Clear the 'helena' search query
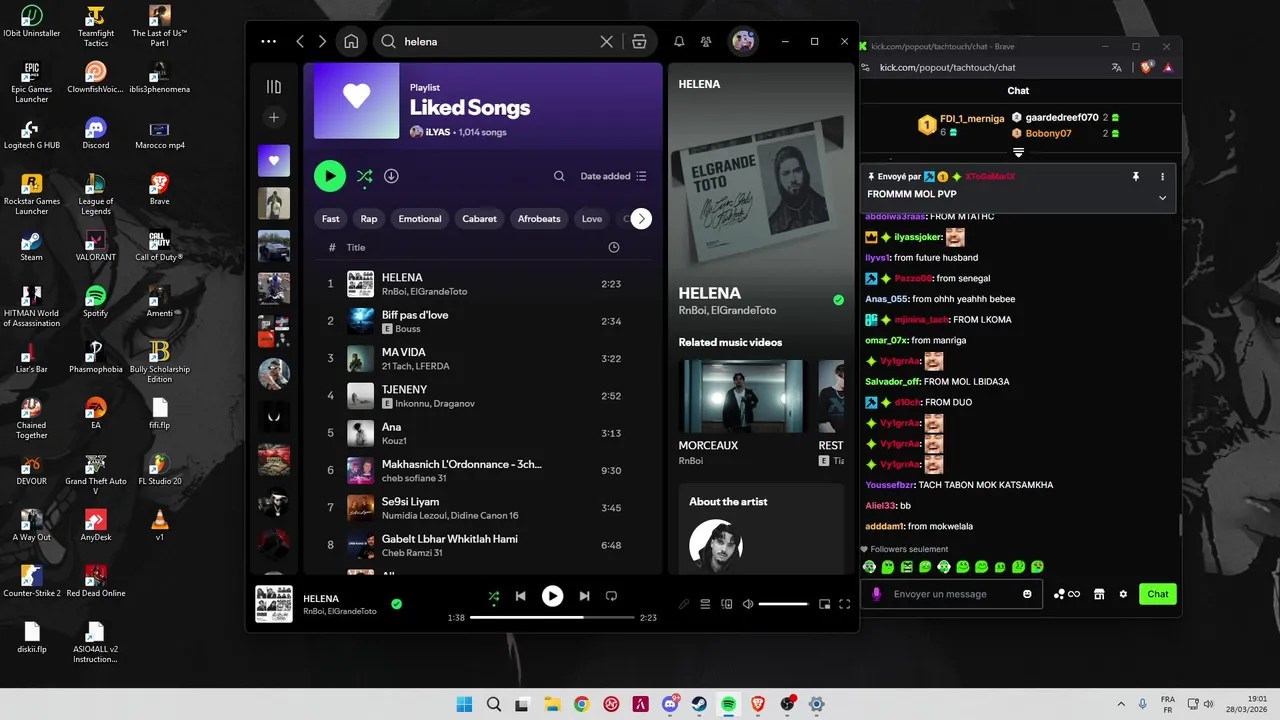 pos(606,41)
